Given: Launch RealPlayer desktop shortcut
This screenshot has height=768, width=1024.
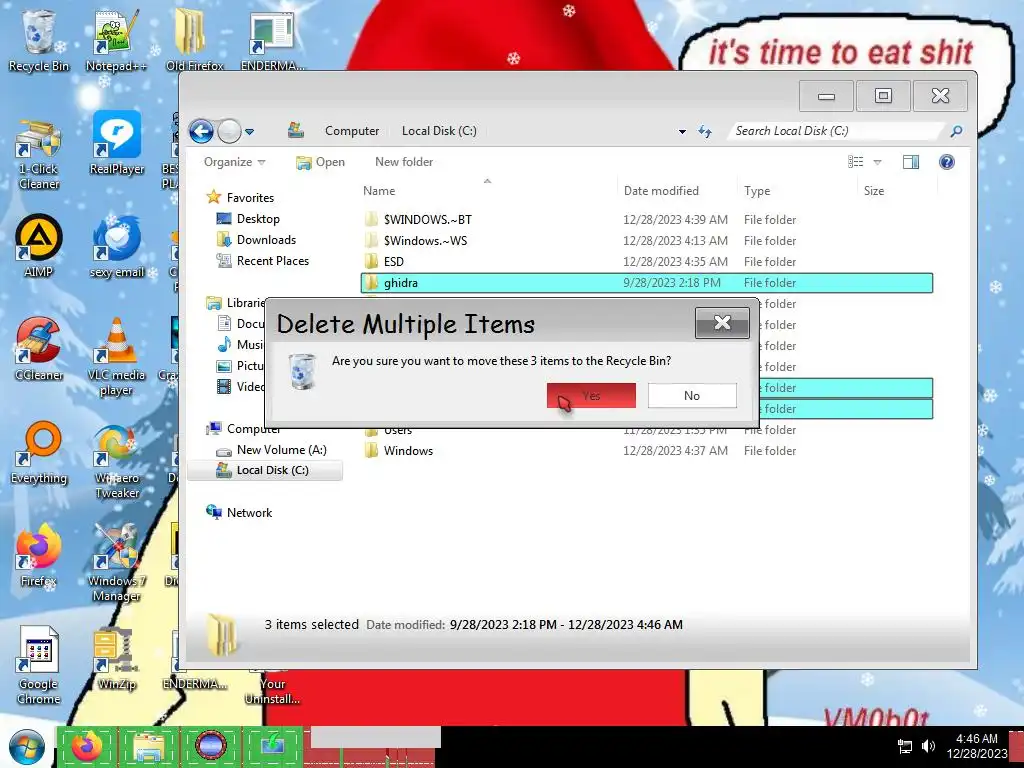Looking at the screenshot, I should click(x=116, y=144).
